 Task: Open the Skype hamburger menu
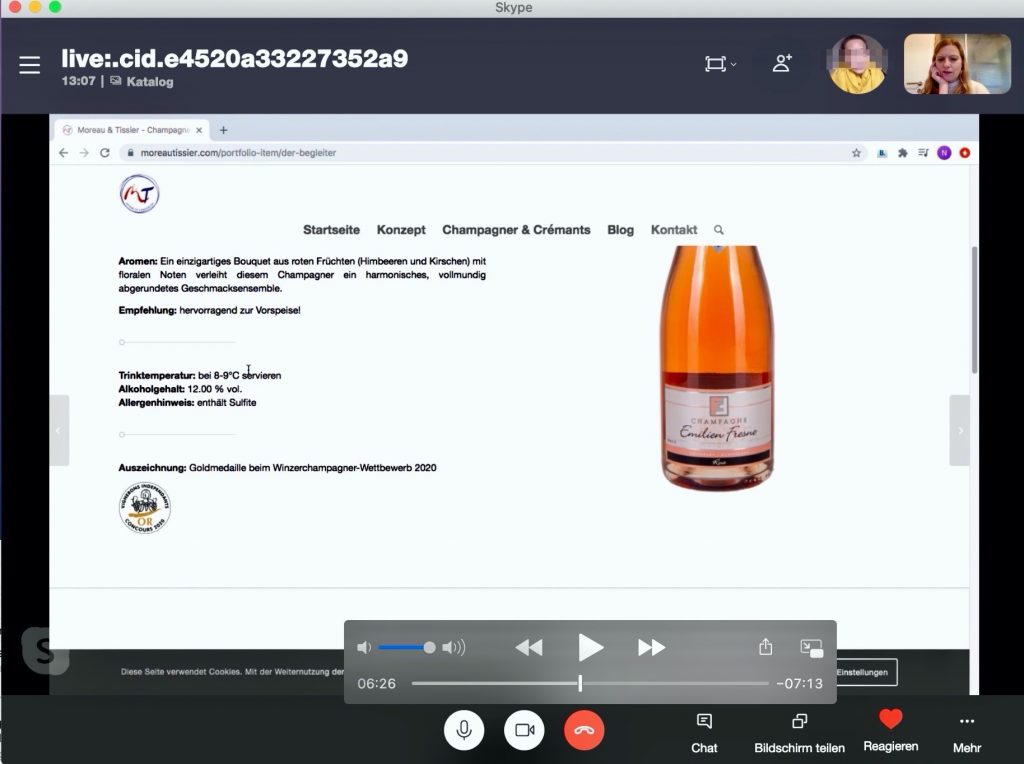(x=30, y=65)
